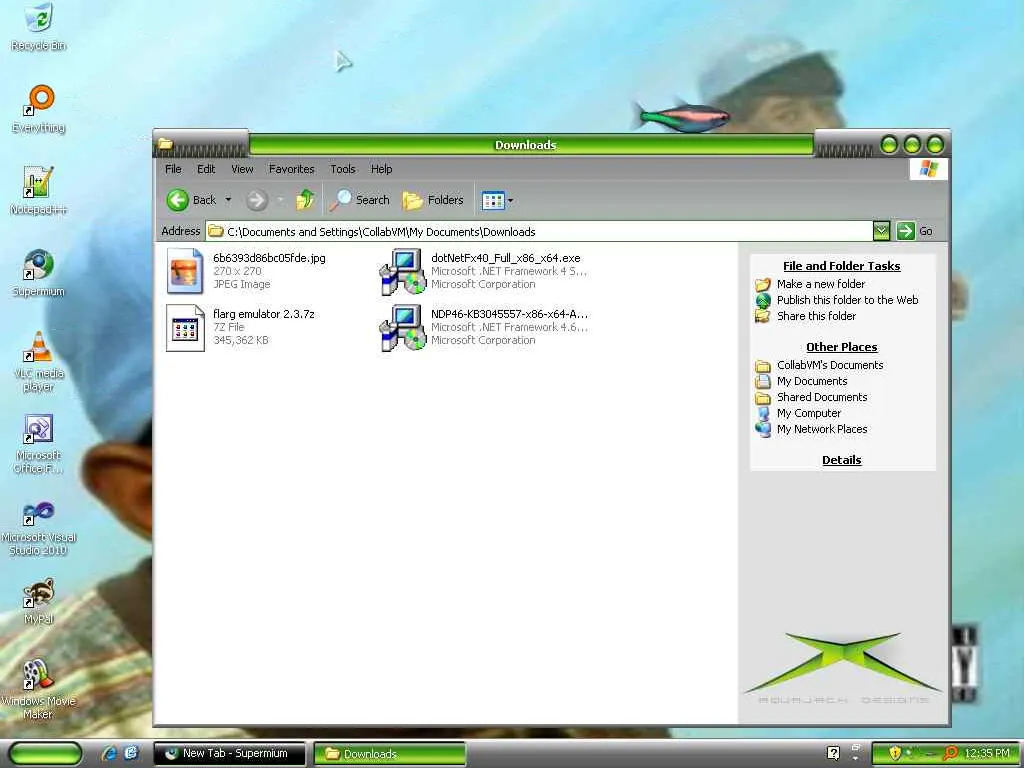Open VLC media player shortcut
Screen dimensions: 1024x768
39,362
